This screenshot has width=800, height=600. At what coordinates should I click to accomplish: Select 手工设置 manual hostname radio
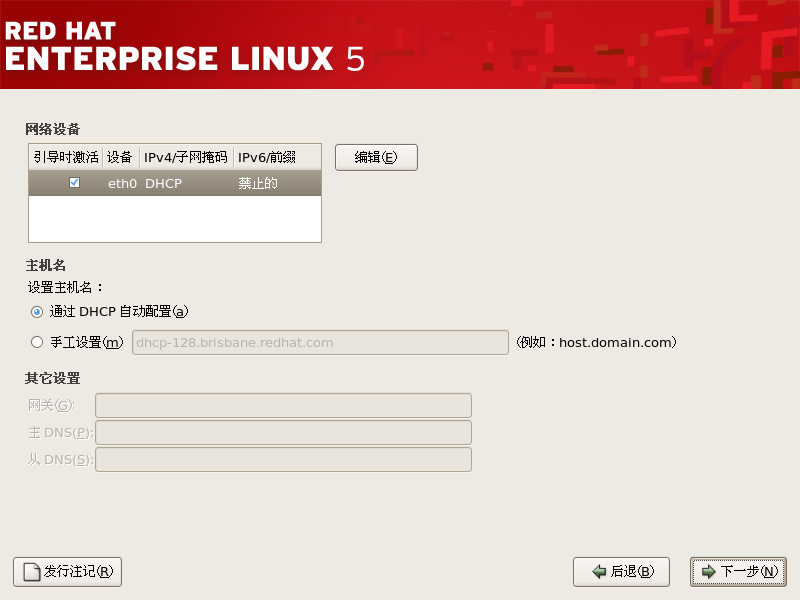click(x=37, y=342)
